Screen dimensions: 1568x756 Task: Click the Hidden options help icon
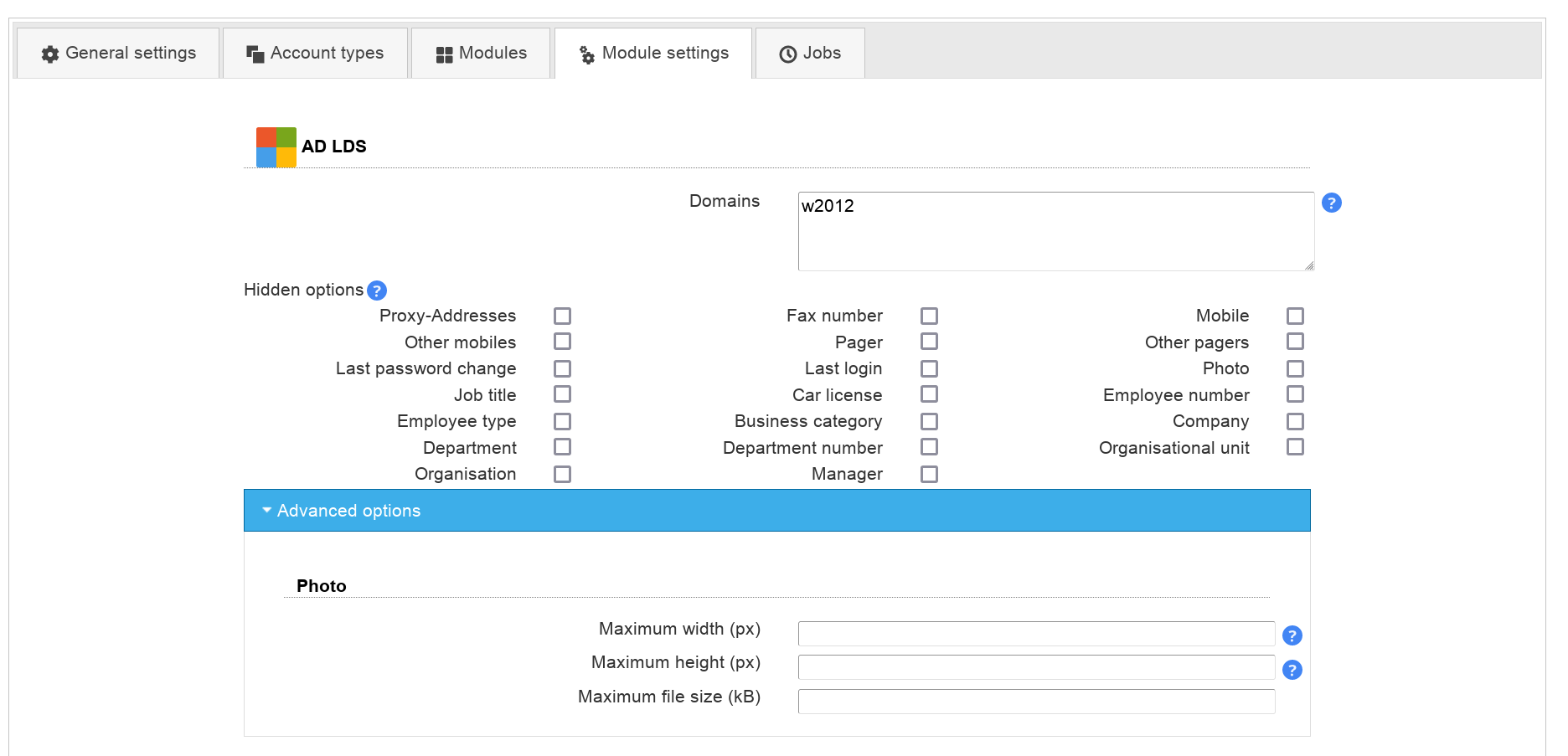click(377, 291)
